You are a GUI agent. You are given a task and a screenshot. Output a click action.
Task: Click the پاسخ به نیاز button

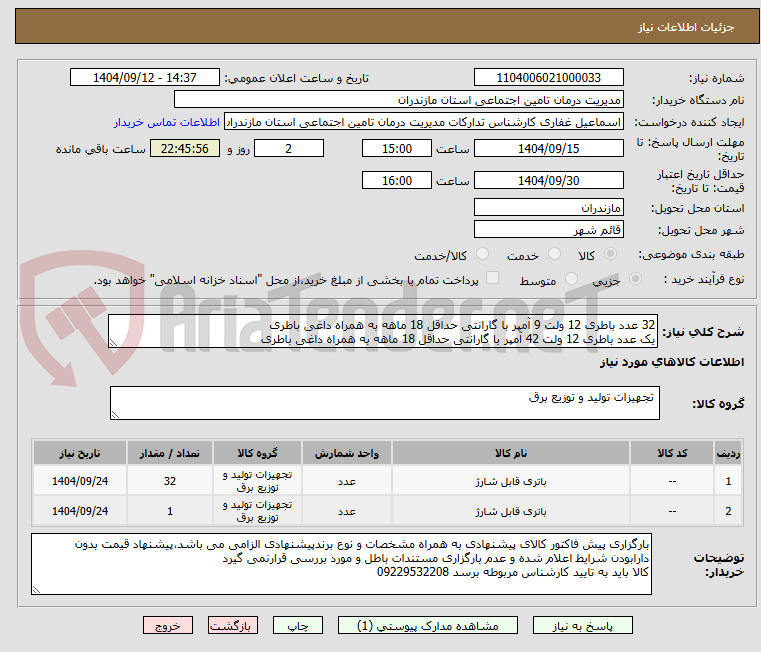(582, 625)
